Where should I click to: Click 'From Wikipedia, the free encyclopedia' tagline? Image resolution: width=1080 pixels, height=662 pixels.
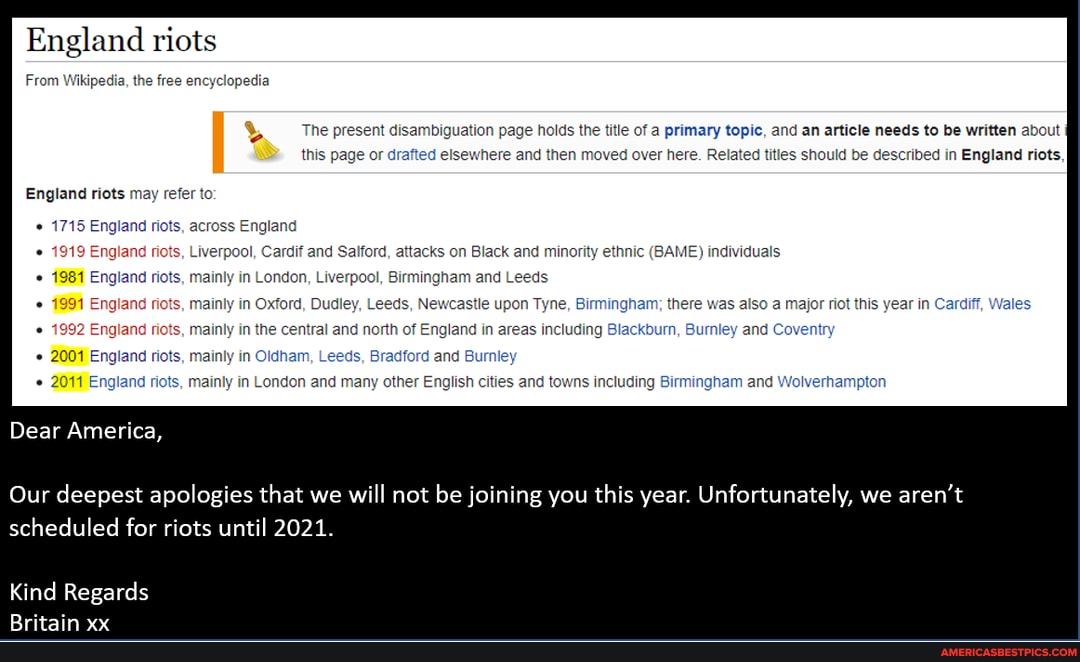(x=147, y=81)
